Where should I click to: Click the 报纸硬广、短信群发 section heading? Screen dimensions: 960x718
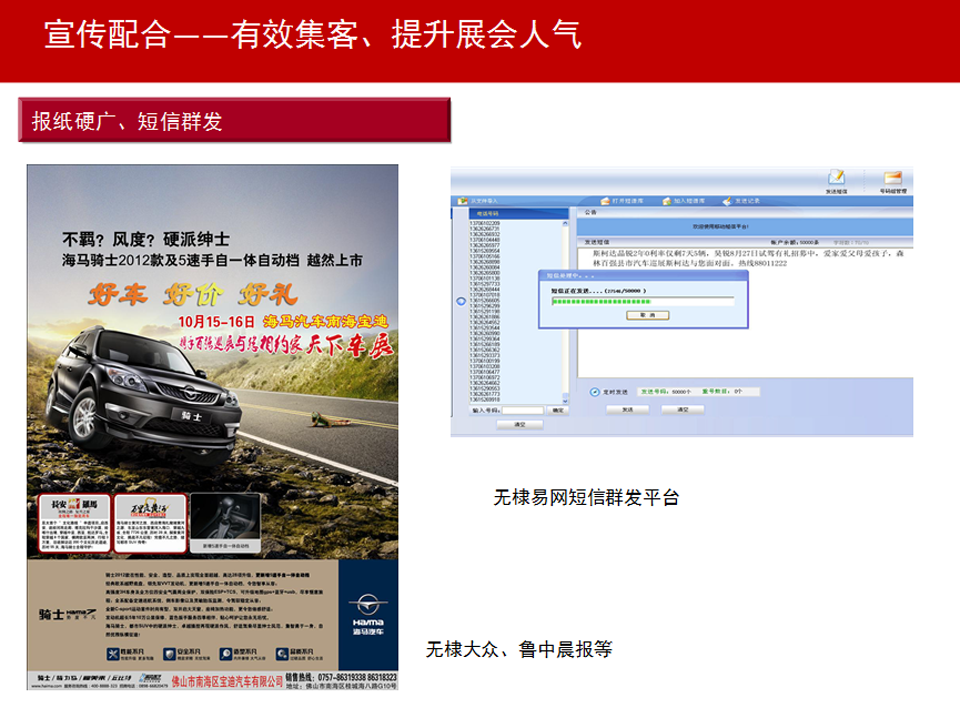point(127,121)
